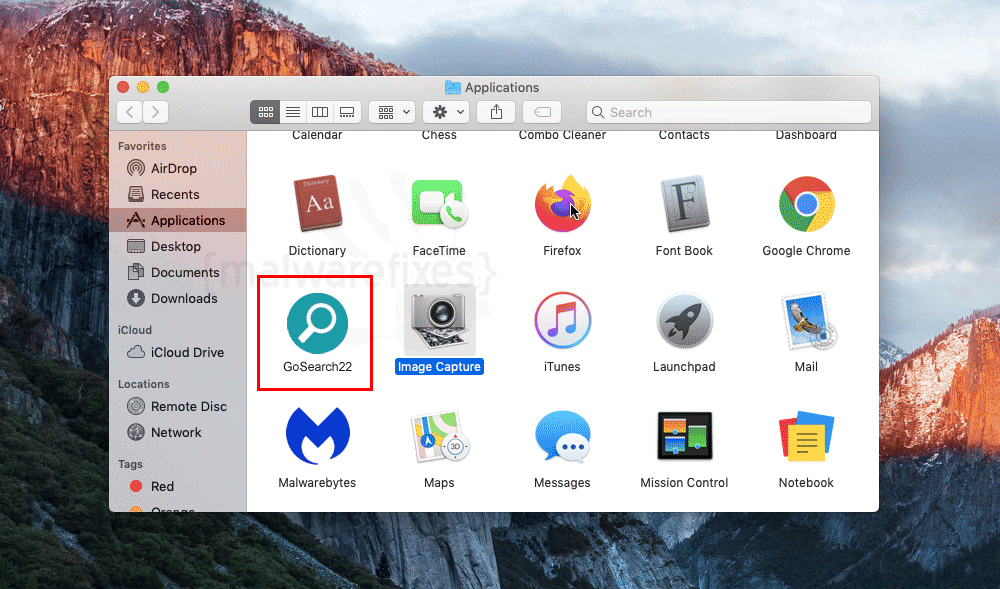Screen dimensions: 1000x589
Task: Go forward with the right chevron button
Action: (x=156, y=112)
